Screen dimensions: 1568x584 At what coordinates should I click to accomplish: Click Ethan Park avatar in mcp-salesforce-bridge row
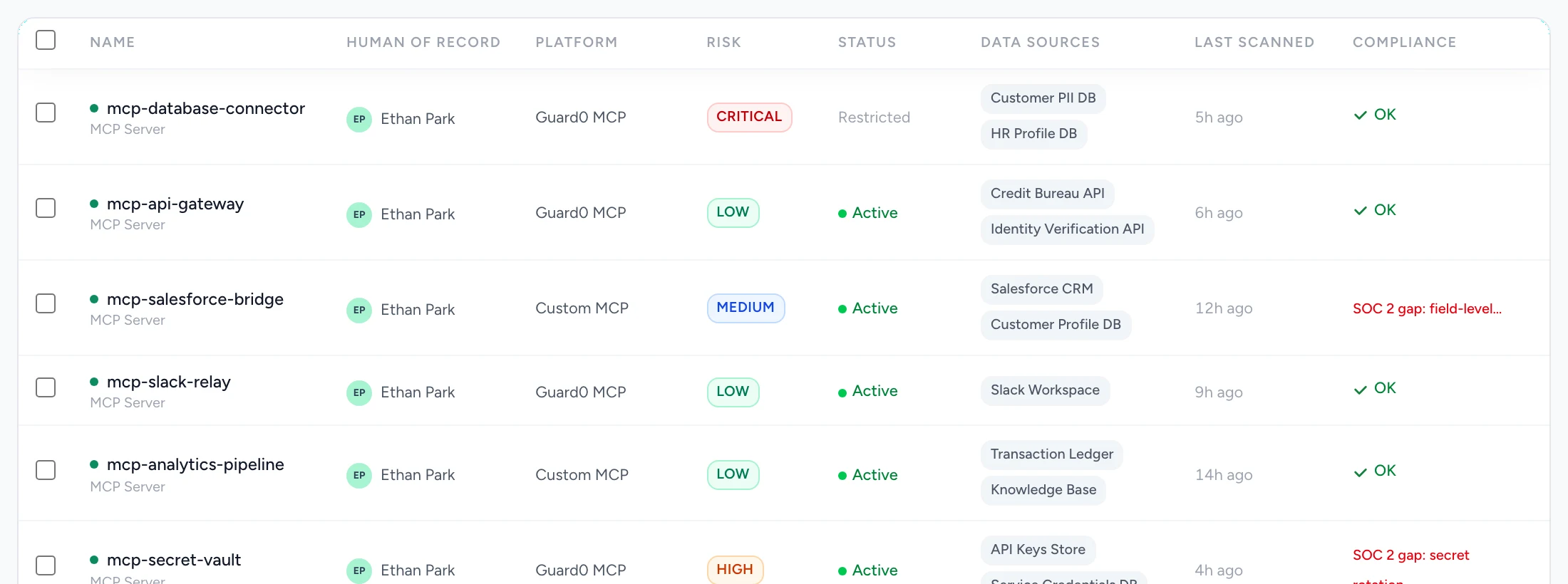point(359,310)
